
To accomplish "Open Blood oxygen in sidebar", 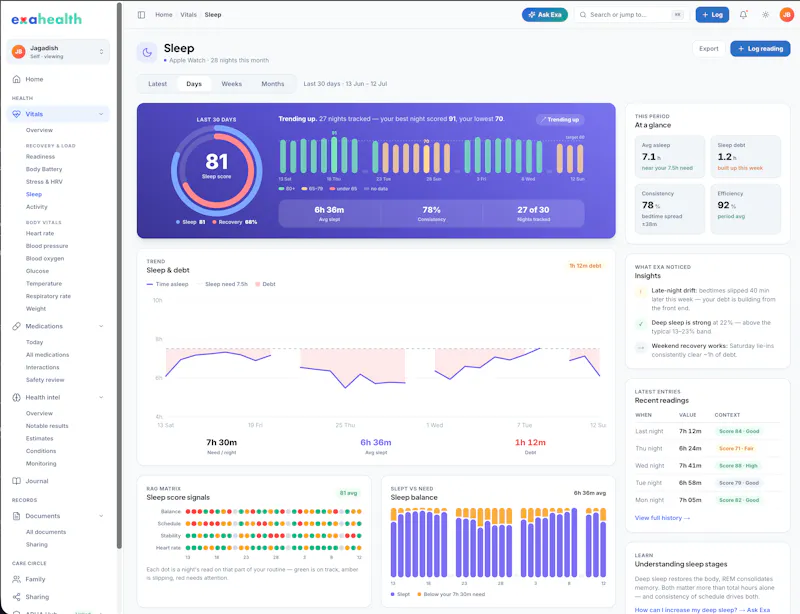I will pos(45,258).
